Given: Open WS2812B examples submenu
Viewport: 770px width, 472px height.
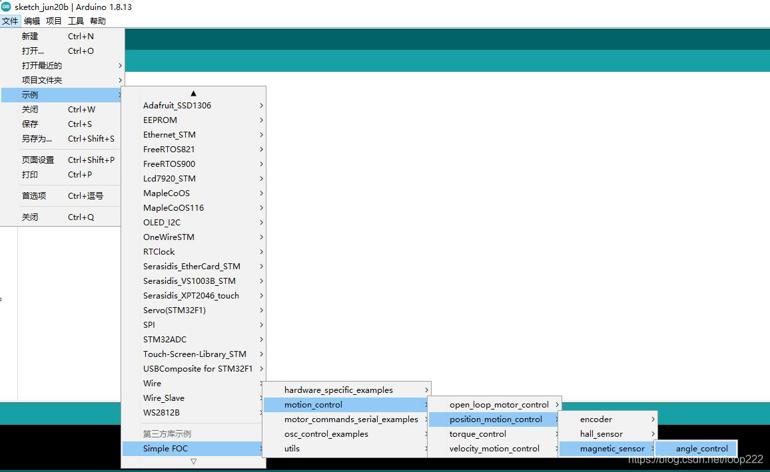Looking at the screenshot, I should point(193,413).
